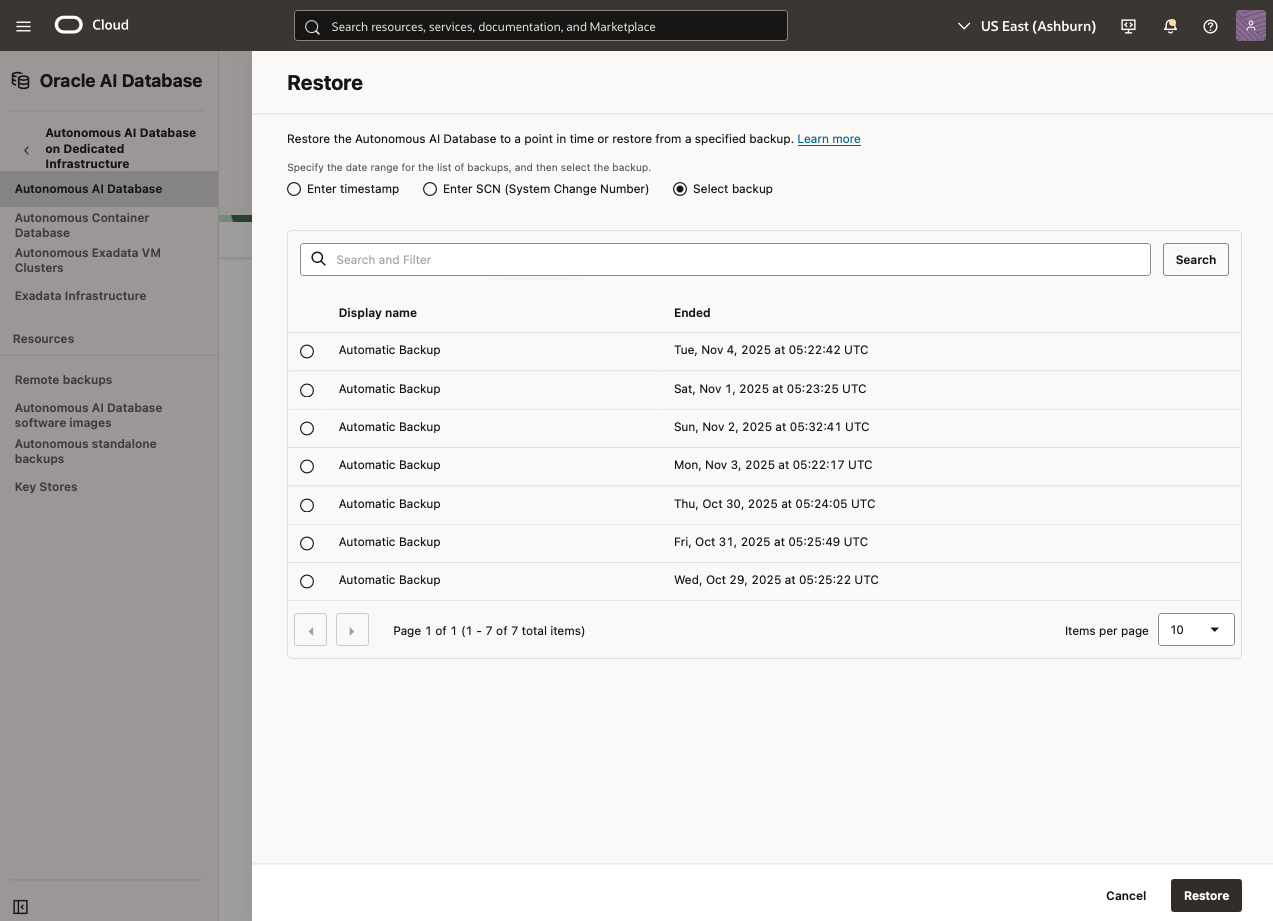Click 'Wed, Oct 29, 2025 at 05:25:22 UTC' cell
The width and height of the screenshot is (1273, 921).
[x=776, y=580]
